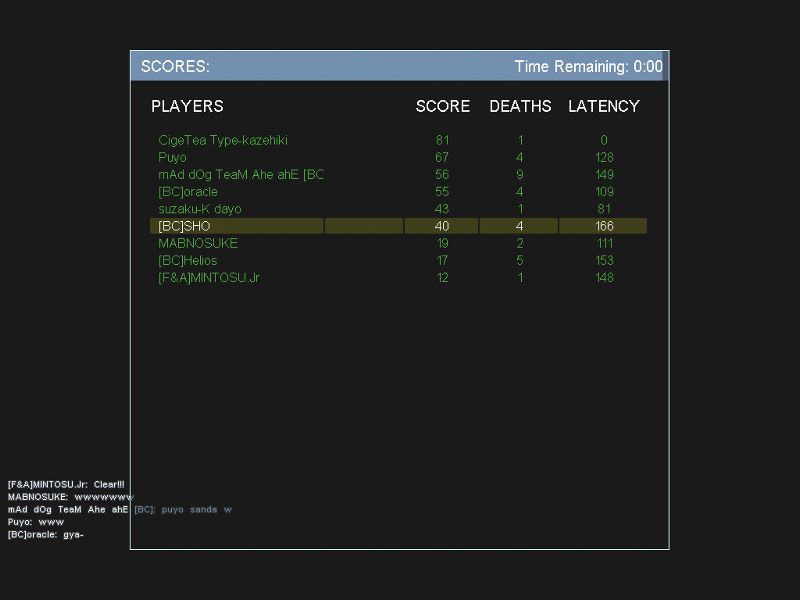
Task: Click the highlighted latency 166 for [BC]SHO
Action: coord(604,226)
